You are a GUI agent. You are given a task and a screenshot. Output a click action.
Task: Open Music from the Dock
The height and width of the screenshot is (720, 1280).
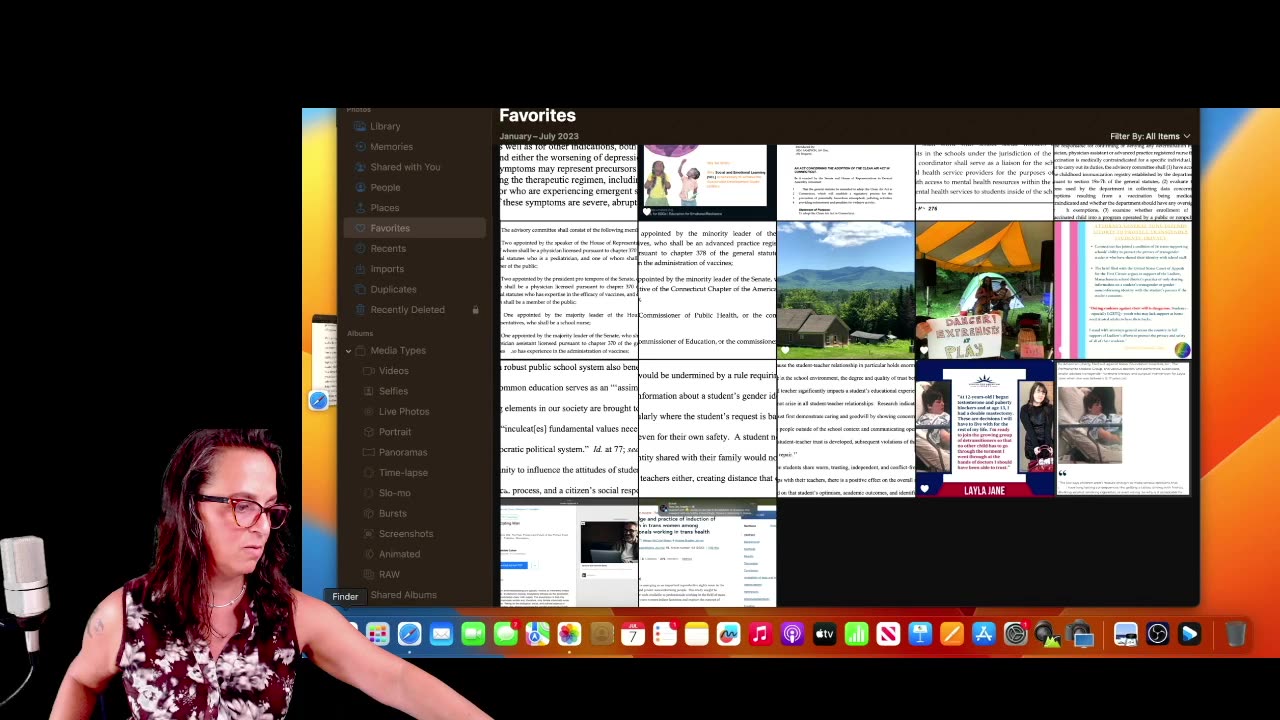click(x=760, y=634)
